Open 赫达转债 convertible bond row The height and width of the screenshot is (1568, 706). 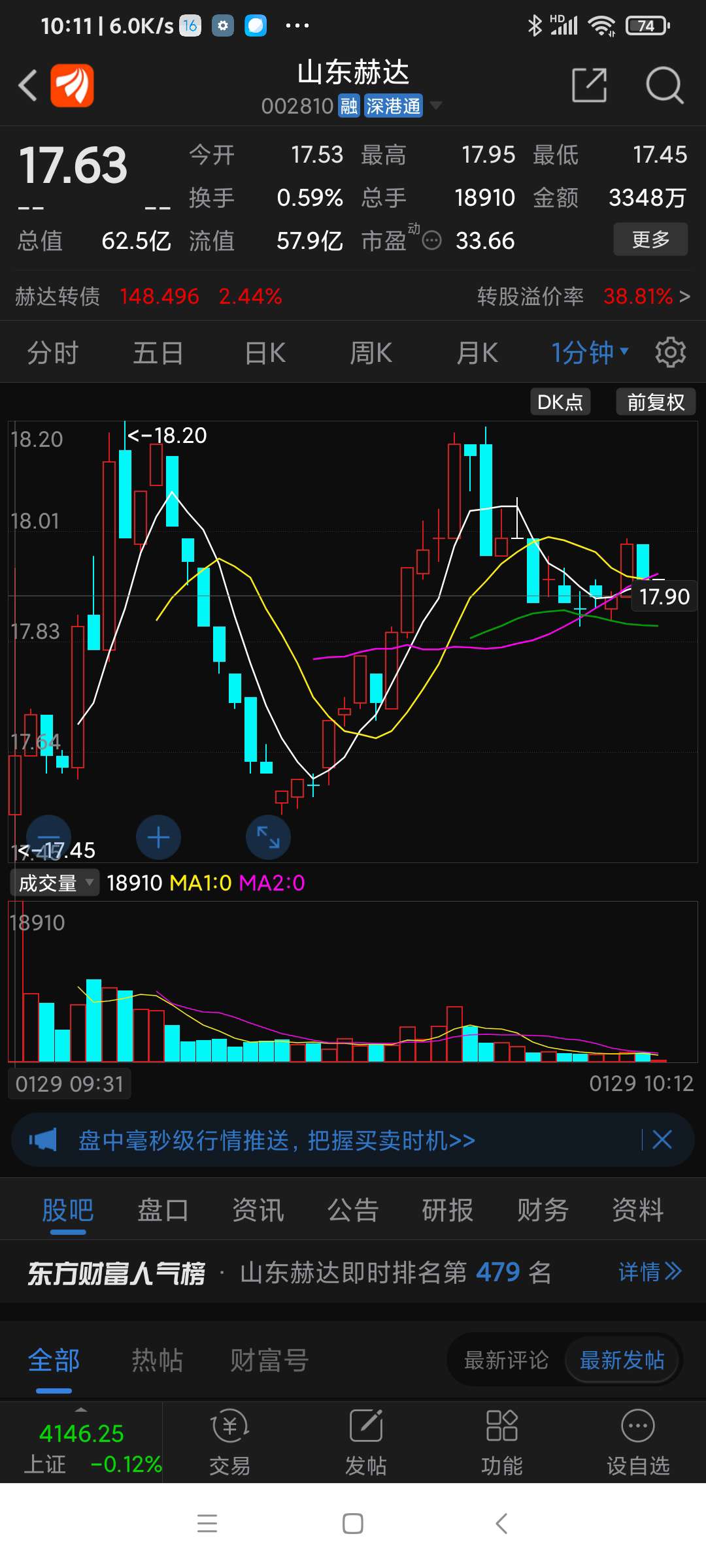149,297
